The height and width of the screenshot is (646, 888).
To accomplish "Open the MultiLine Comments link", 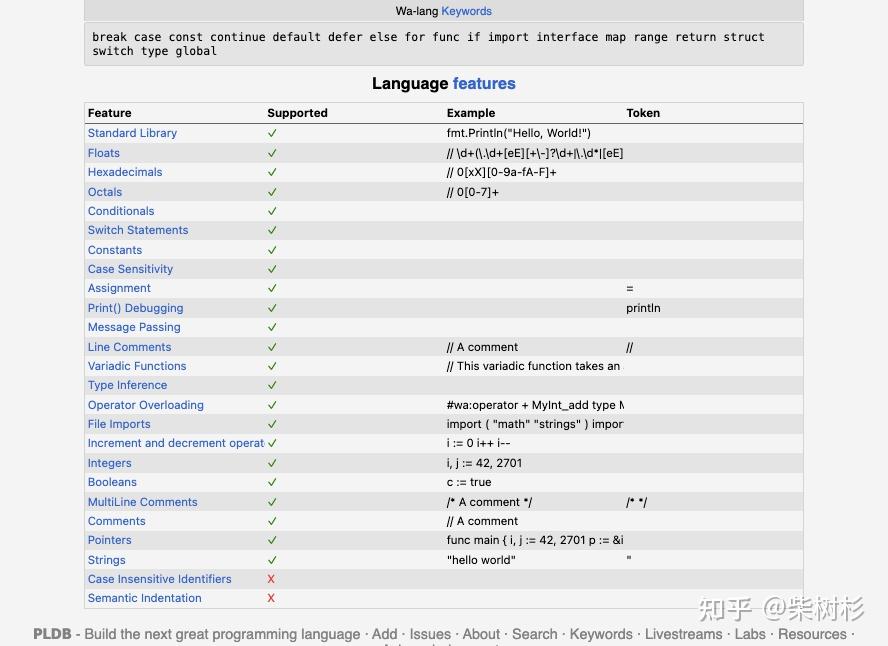I will click(x=143, y=502).
